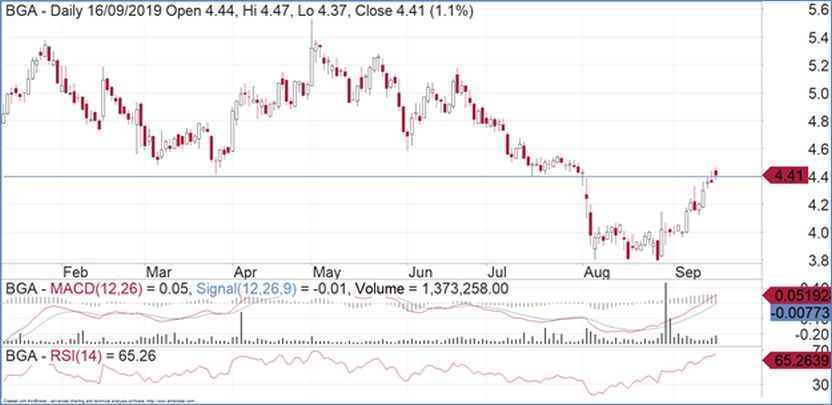Viewport: 832px width, 405px height.
Task: Select the BGA - RSI(14) indicator label
Action: pos(61,354)
